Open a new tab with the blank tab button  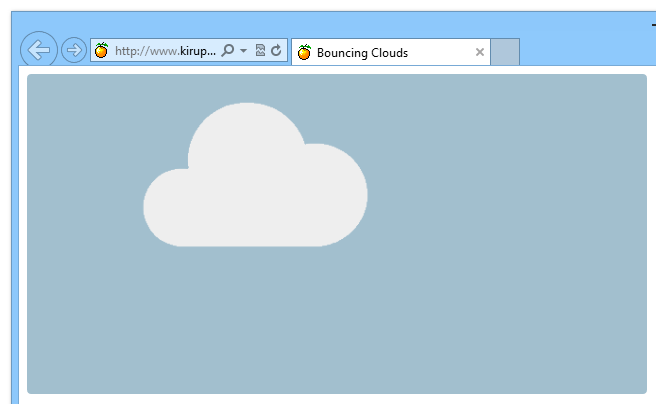coord(505,53)
